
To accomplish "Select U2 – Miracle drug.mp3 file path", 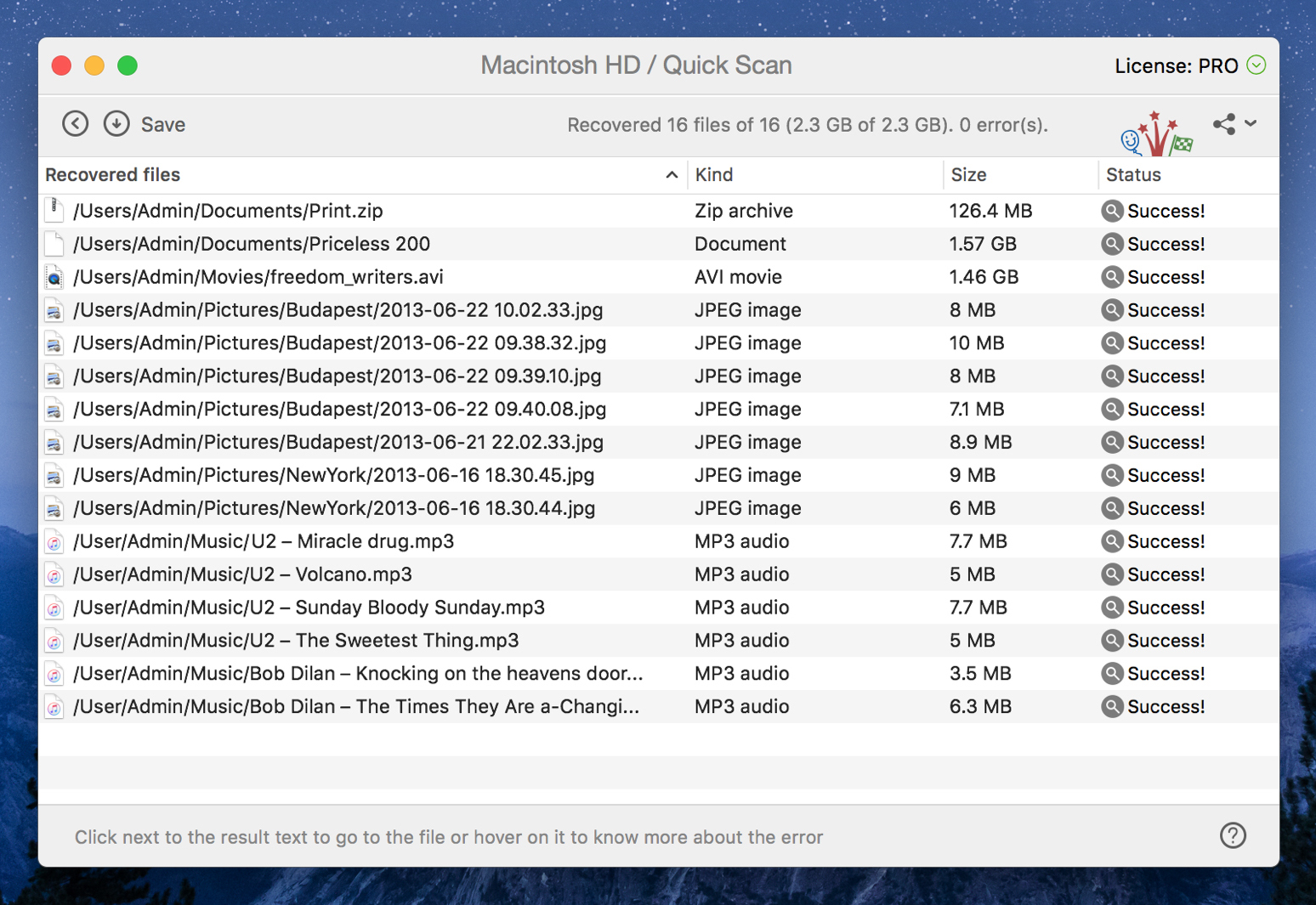I will click(x=264, y=541).
